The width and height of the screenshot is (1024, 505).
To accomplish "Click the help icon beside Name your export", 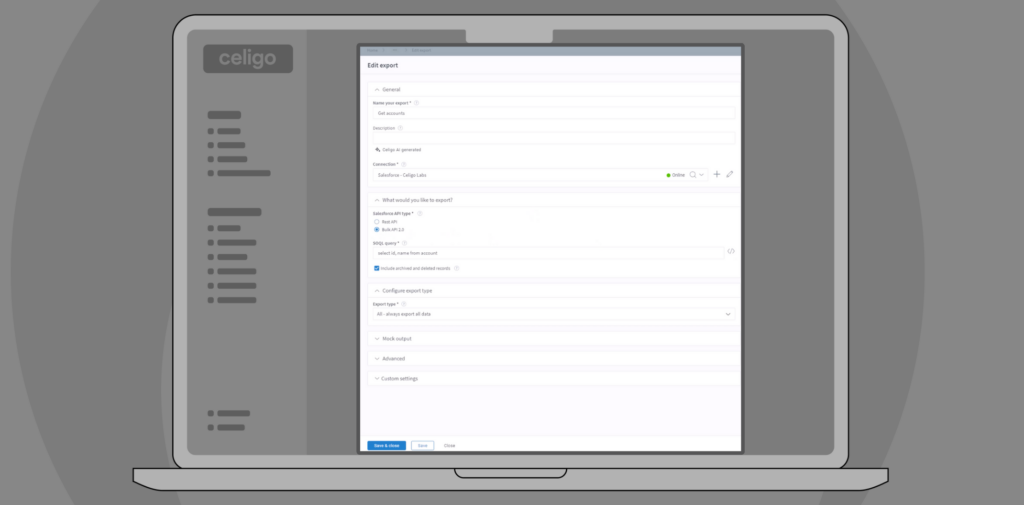I will (x=417, y=103).
